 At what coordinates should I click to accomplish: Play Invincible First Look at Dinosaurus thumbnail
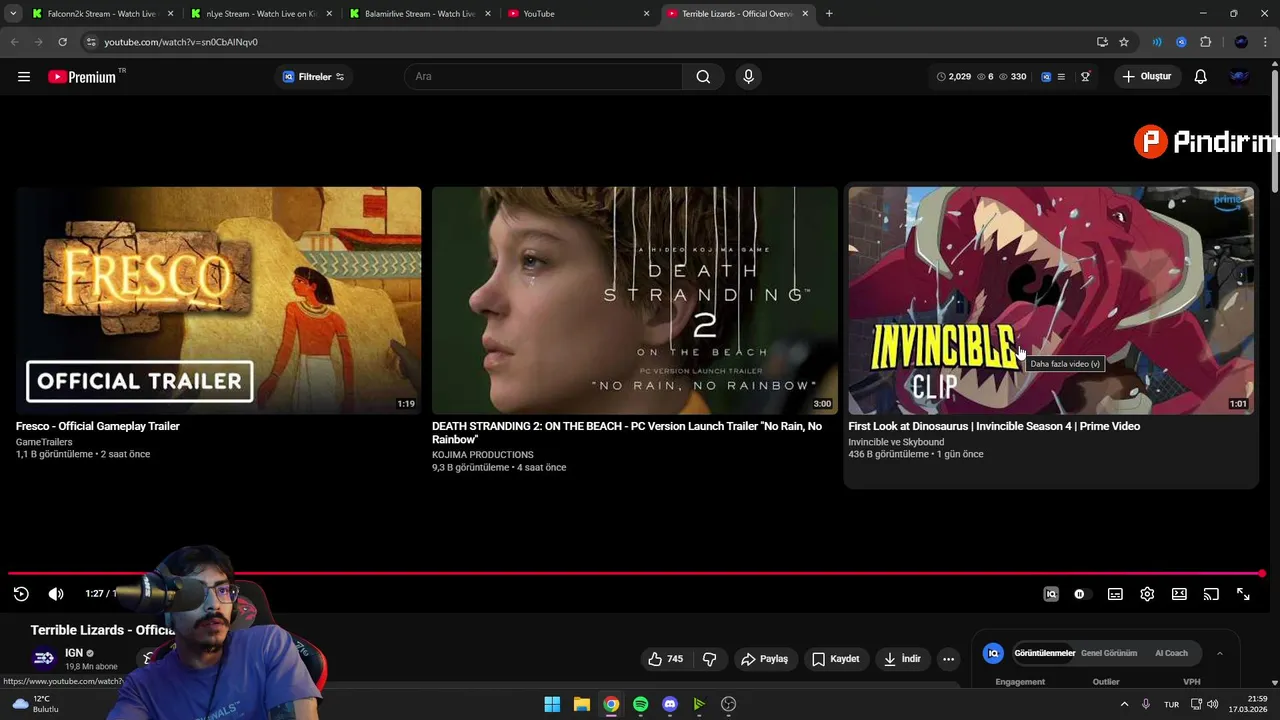pyautogui.click(x=1051, y=300)
